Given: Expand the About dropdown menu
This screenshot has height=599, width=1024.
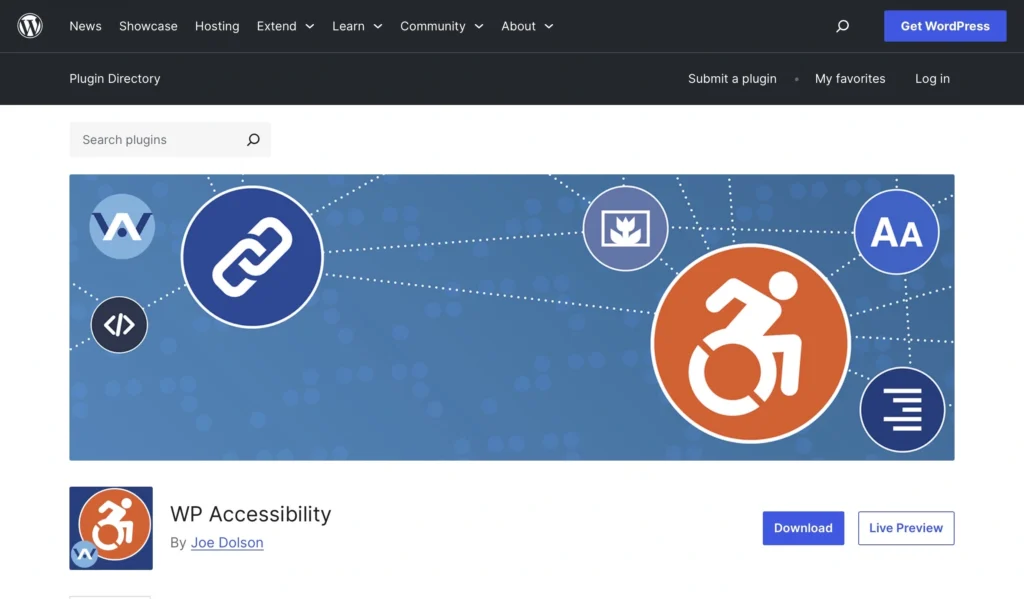Looking at the screenshot, I should point(528,26).
